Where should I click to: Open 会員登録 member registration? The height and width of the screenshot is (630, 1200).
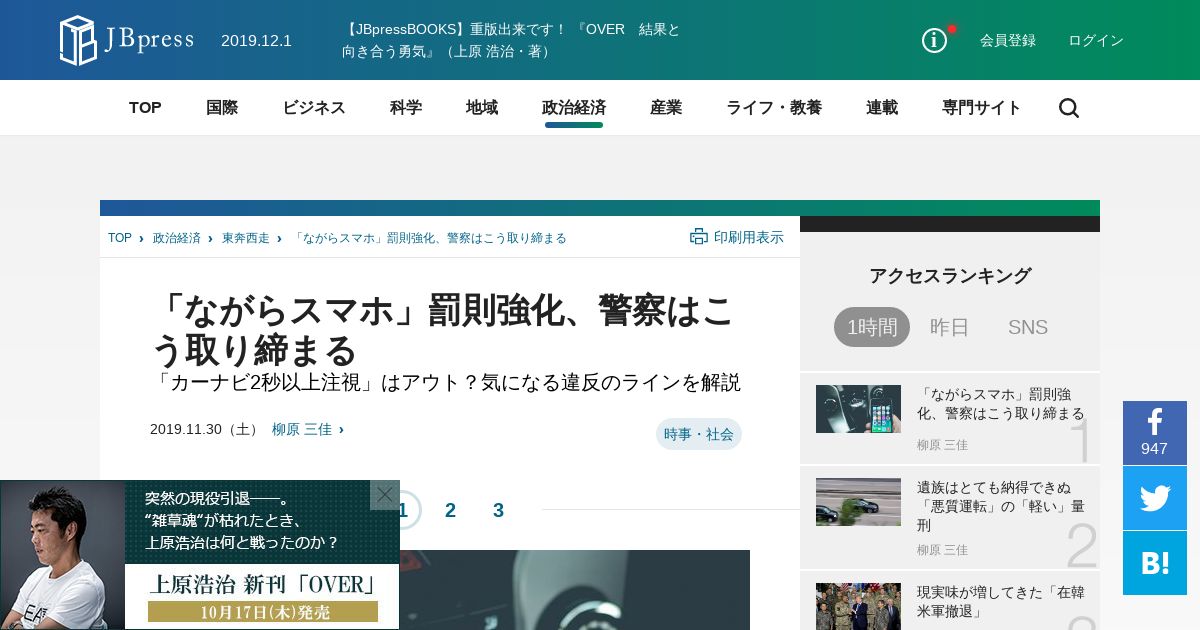1008,40
